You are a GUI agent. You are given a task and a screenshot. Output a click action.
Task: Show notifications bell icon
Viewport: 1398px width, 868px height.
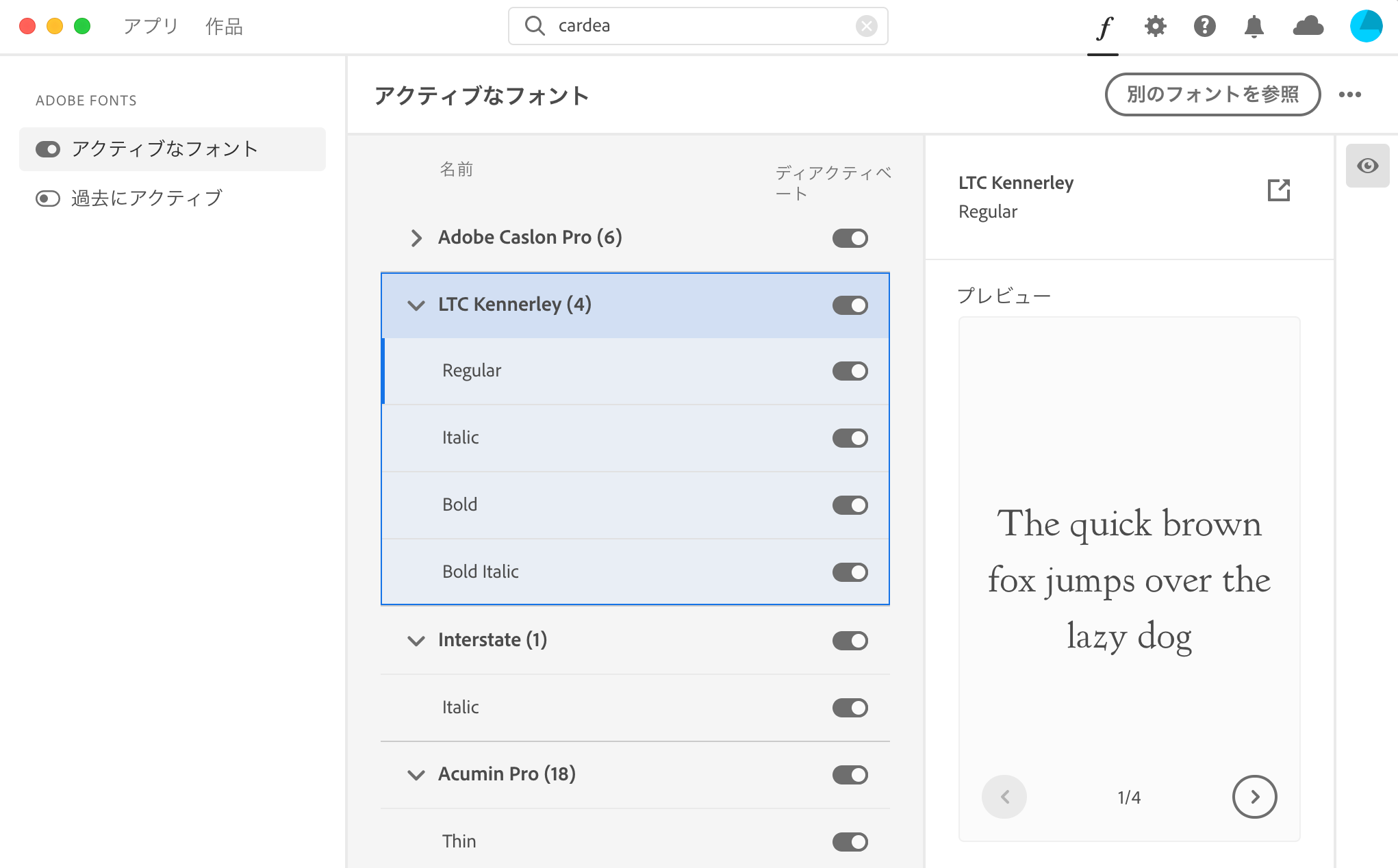coord(1254,27)
